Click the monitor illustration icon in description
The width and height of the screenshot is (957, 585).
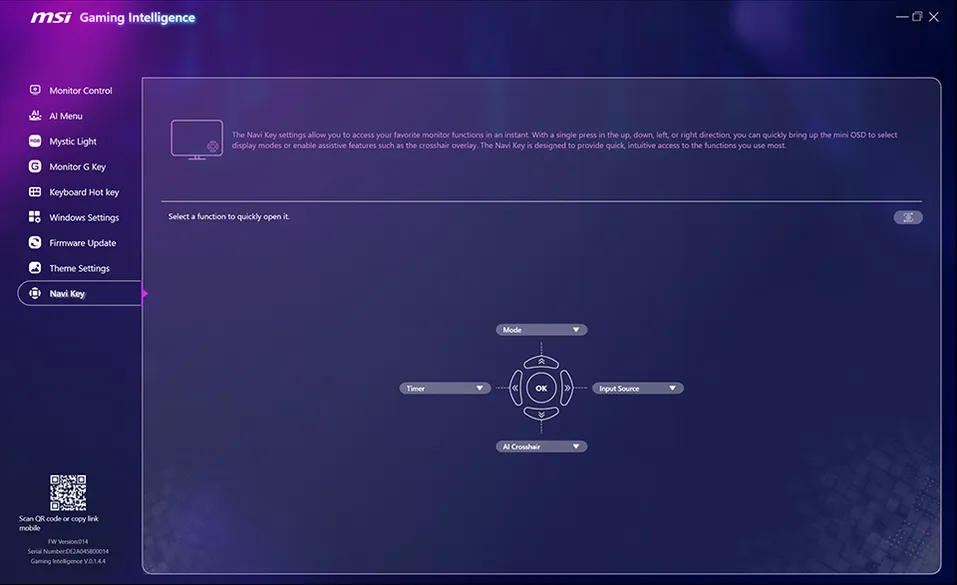tap(197, 139)
